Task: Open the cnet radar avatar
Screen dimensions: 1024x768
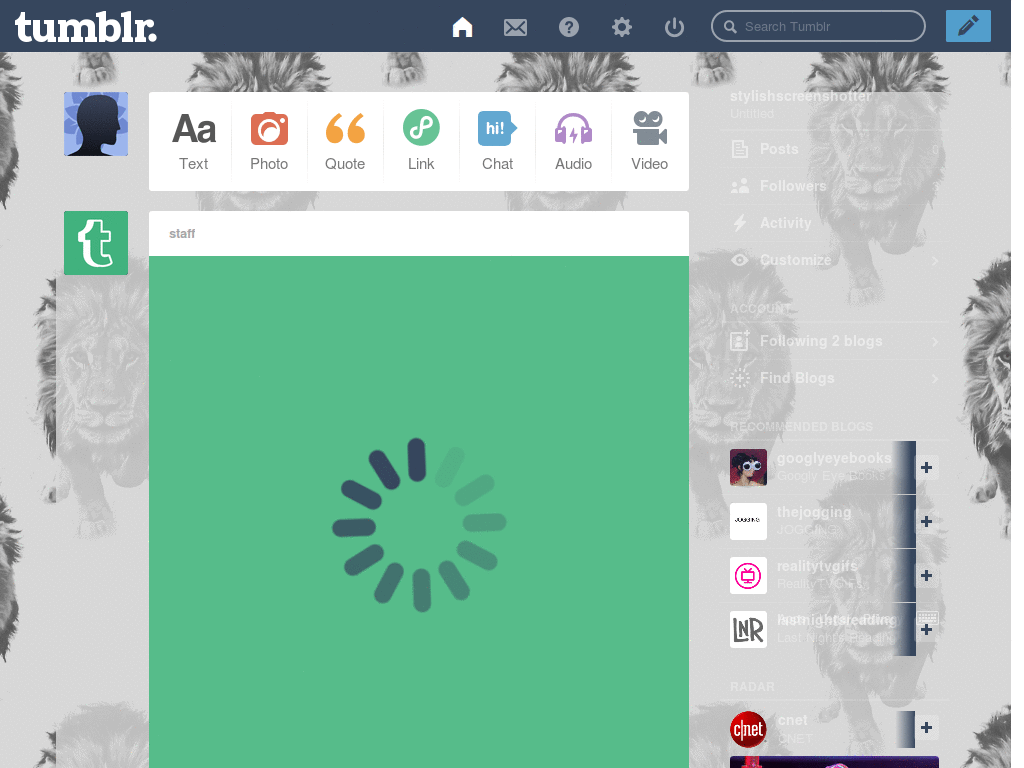Action: [748, 729]
